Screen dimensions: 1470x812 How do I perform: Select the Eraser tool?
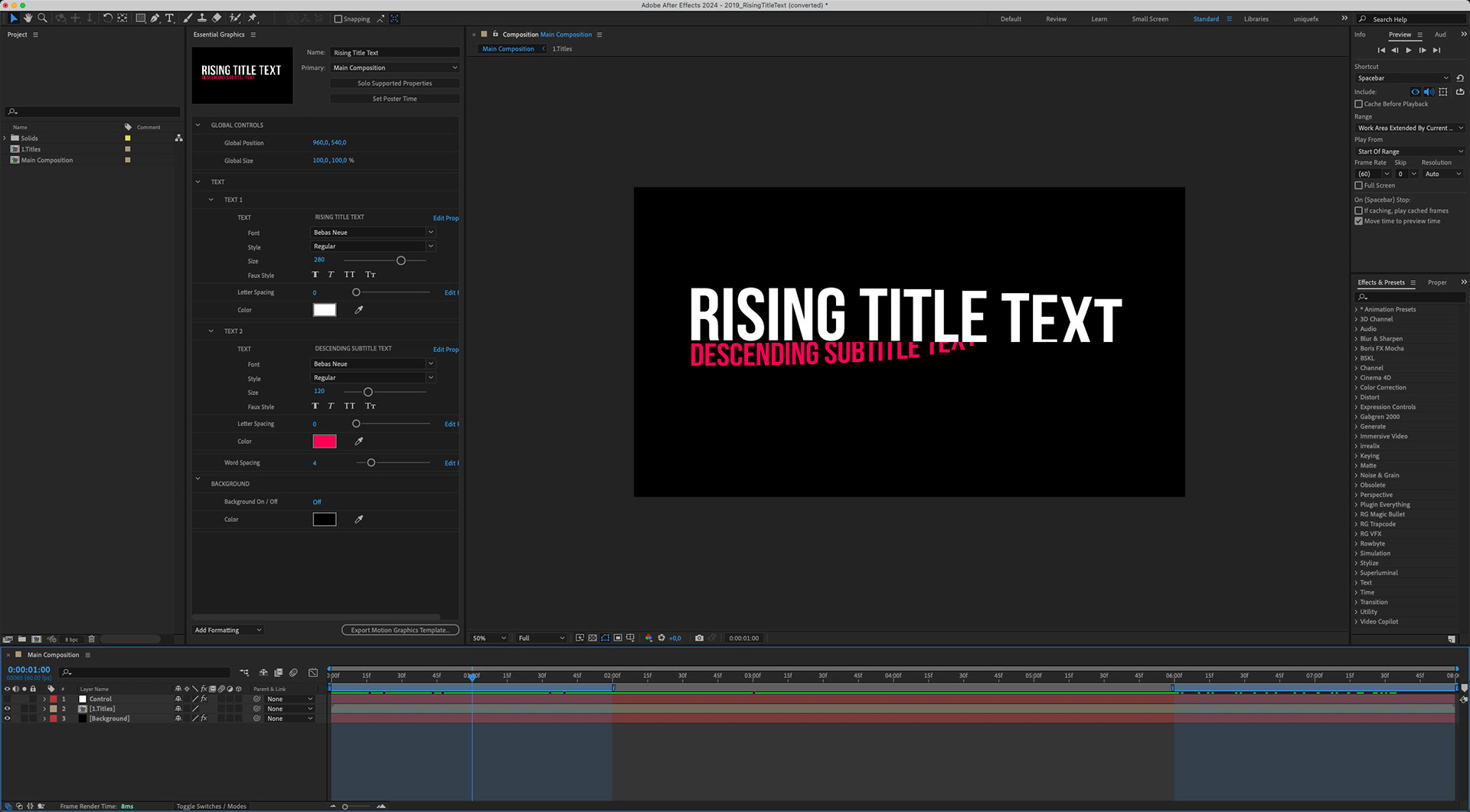tap(217, 18)
